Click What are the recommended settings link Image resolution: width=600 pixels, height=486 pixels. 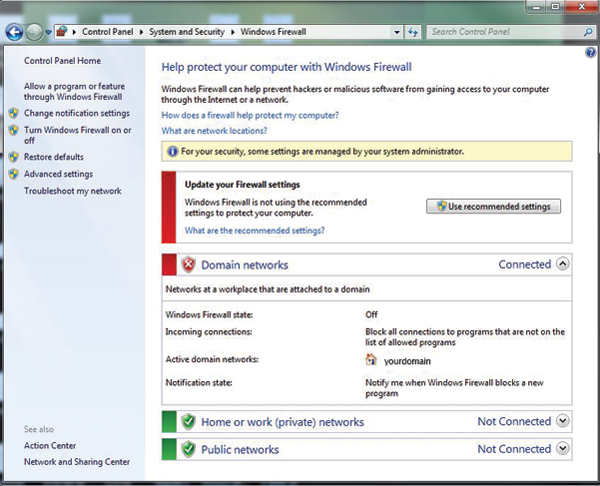click(x=254, y=230)
